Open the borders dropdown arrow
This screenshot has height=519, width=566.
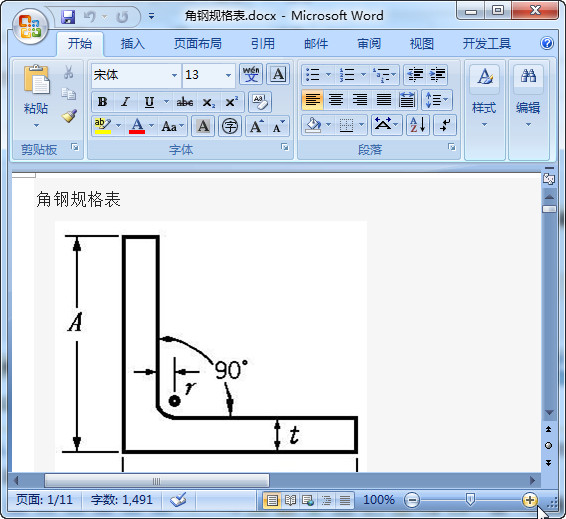(x=361, y=125)
